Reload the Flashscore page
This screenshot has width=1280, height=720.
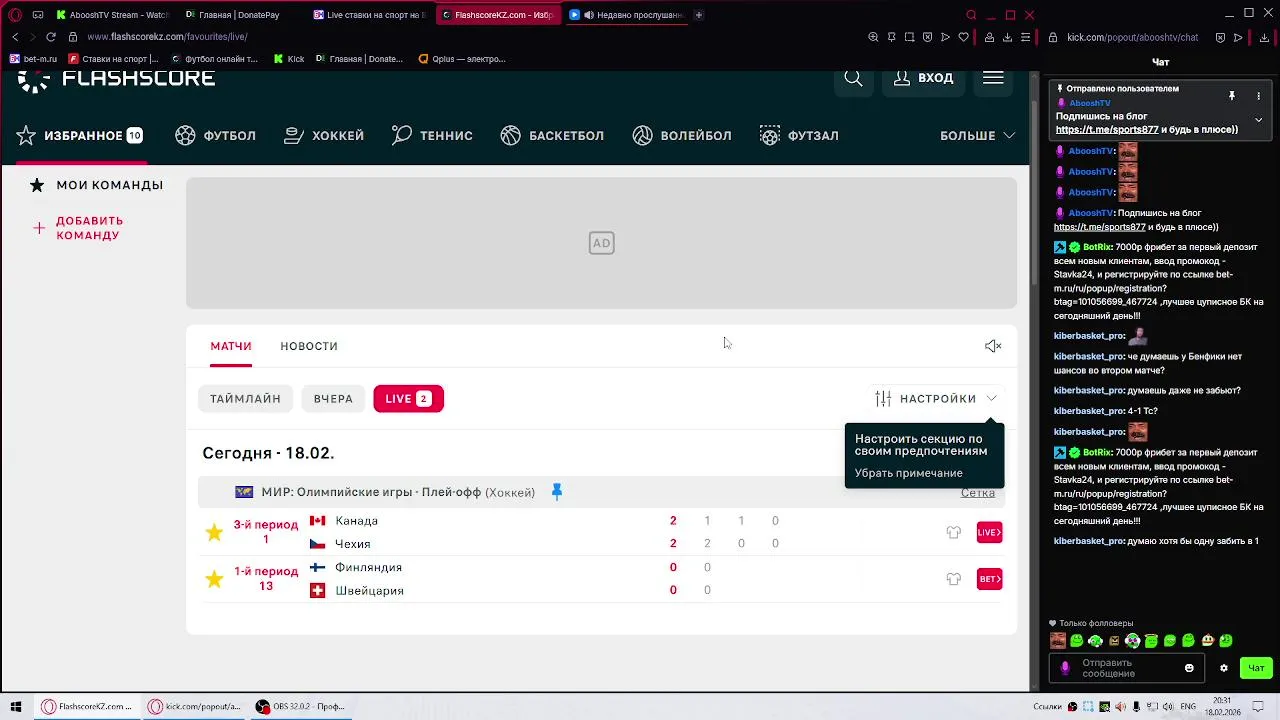coord(50,37)
